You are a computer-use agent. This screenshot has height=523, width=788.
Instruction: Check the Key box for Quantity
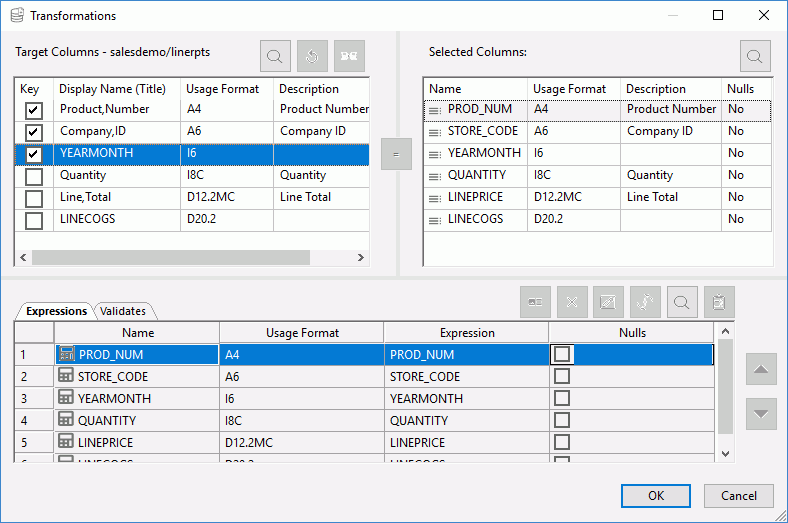(34, 176)
